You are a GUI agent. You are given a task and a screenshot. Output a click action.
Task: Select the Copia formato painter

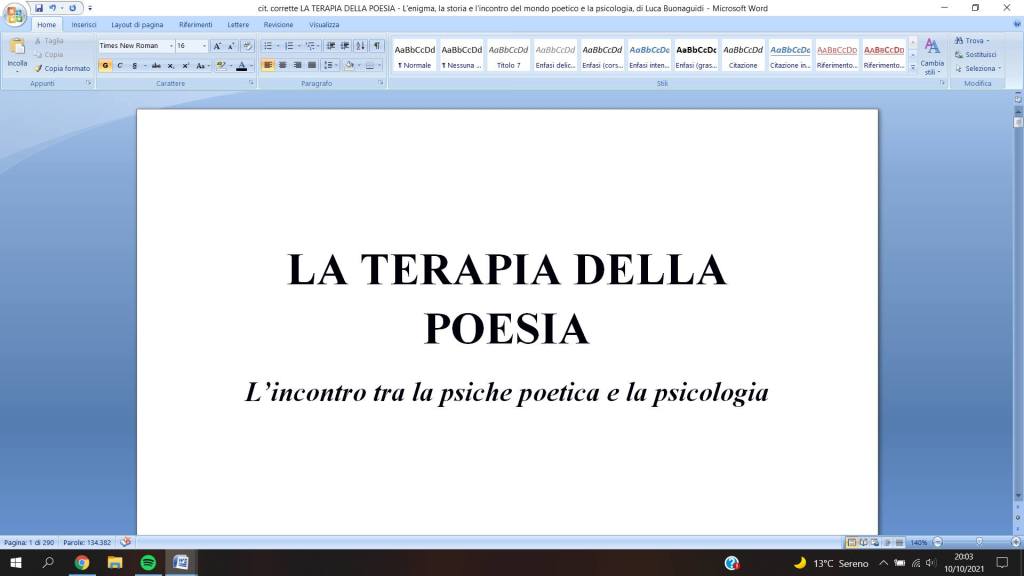tap(61, 68)
